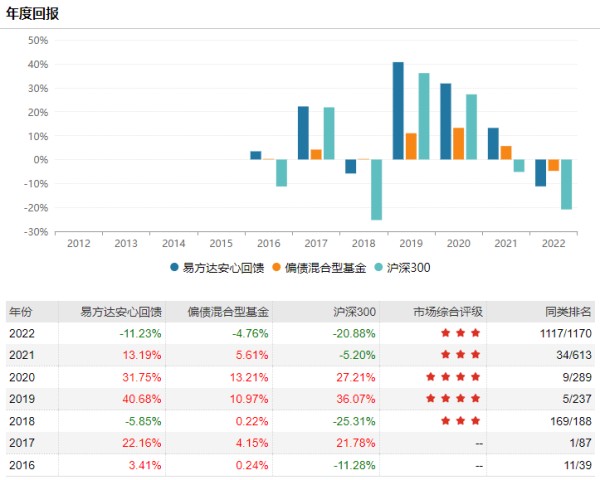600x480 pixels.
Task: Click the 2018 row star rating
Action: pyautogui.click(x=460, y=421)
